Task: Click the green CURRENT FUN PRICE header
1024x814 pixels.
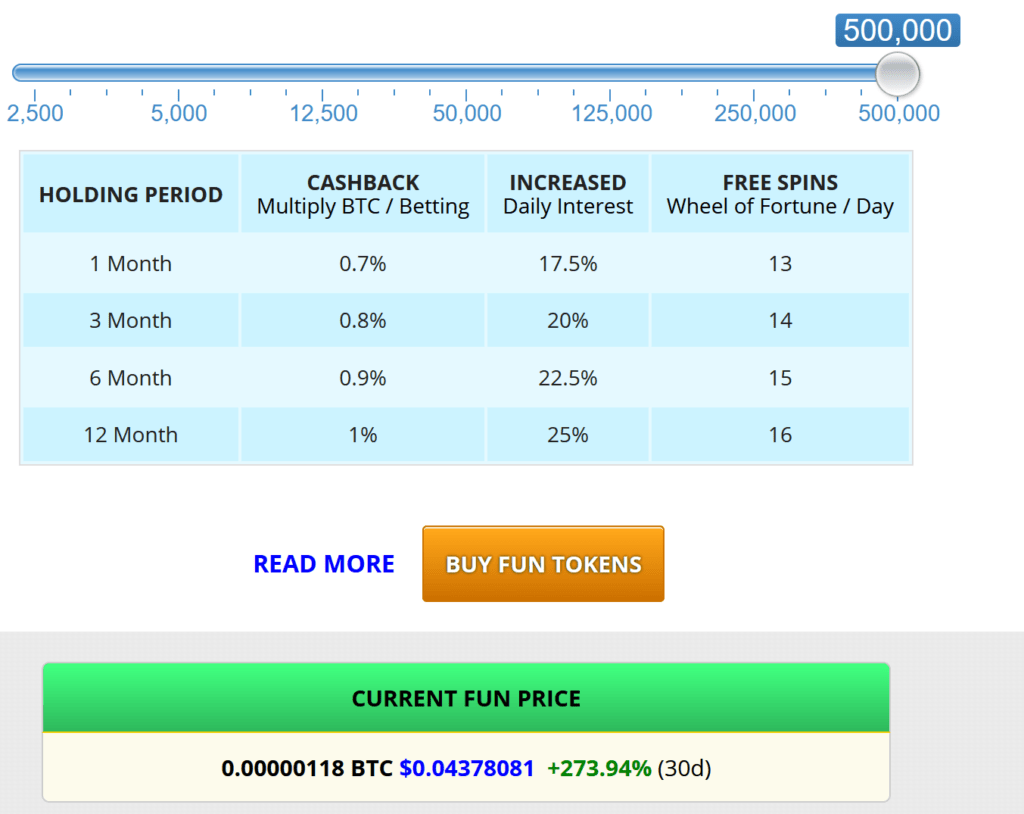Action: (466, 698)
